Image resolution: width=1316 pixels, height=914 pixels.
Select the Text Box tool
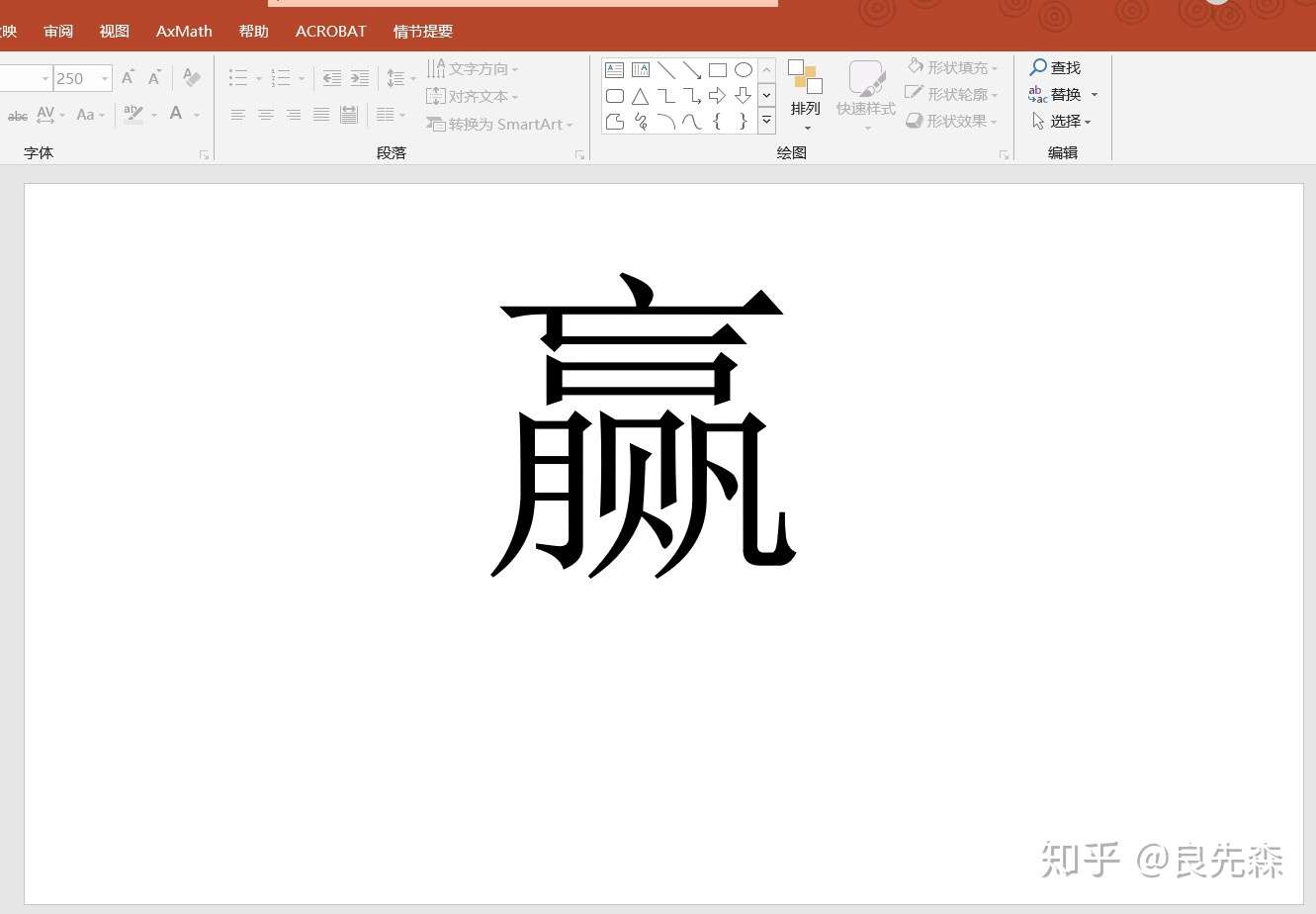614,69
